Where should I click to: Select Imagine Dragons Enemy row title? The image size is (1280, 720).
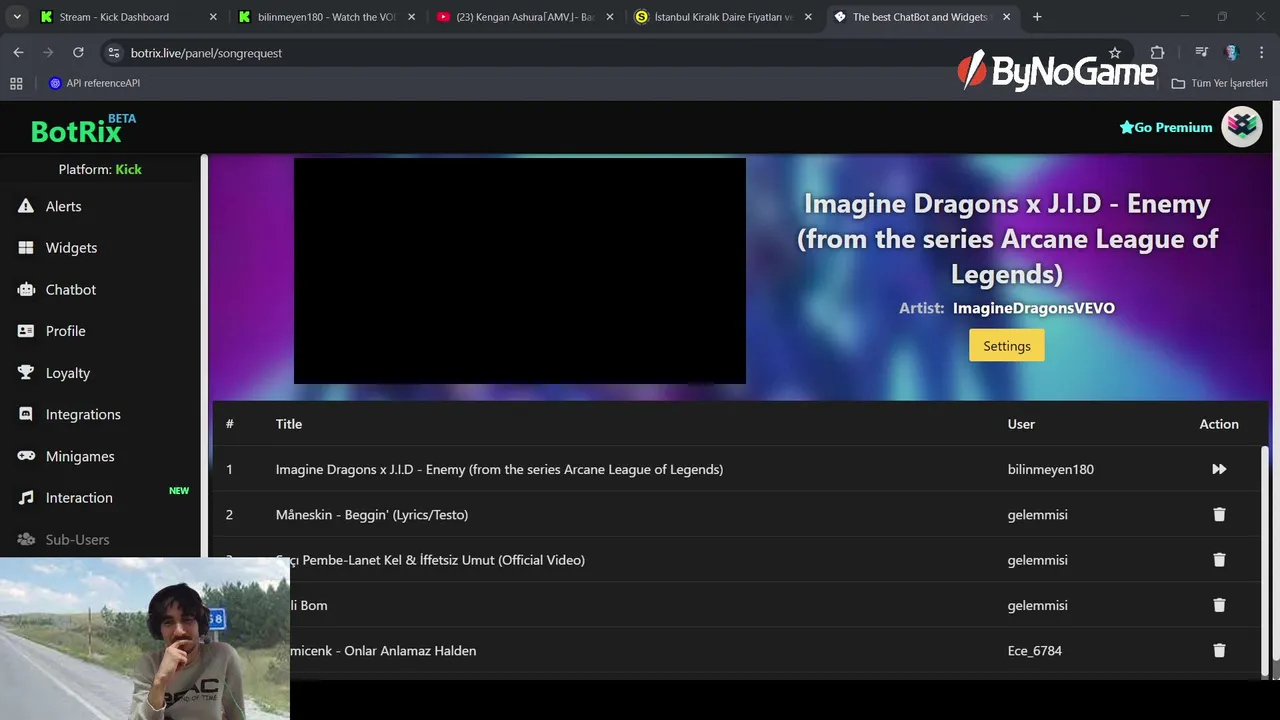click(x=499, y=469)
